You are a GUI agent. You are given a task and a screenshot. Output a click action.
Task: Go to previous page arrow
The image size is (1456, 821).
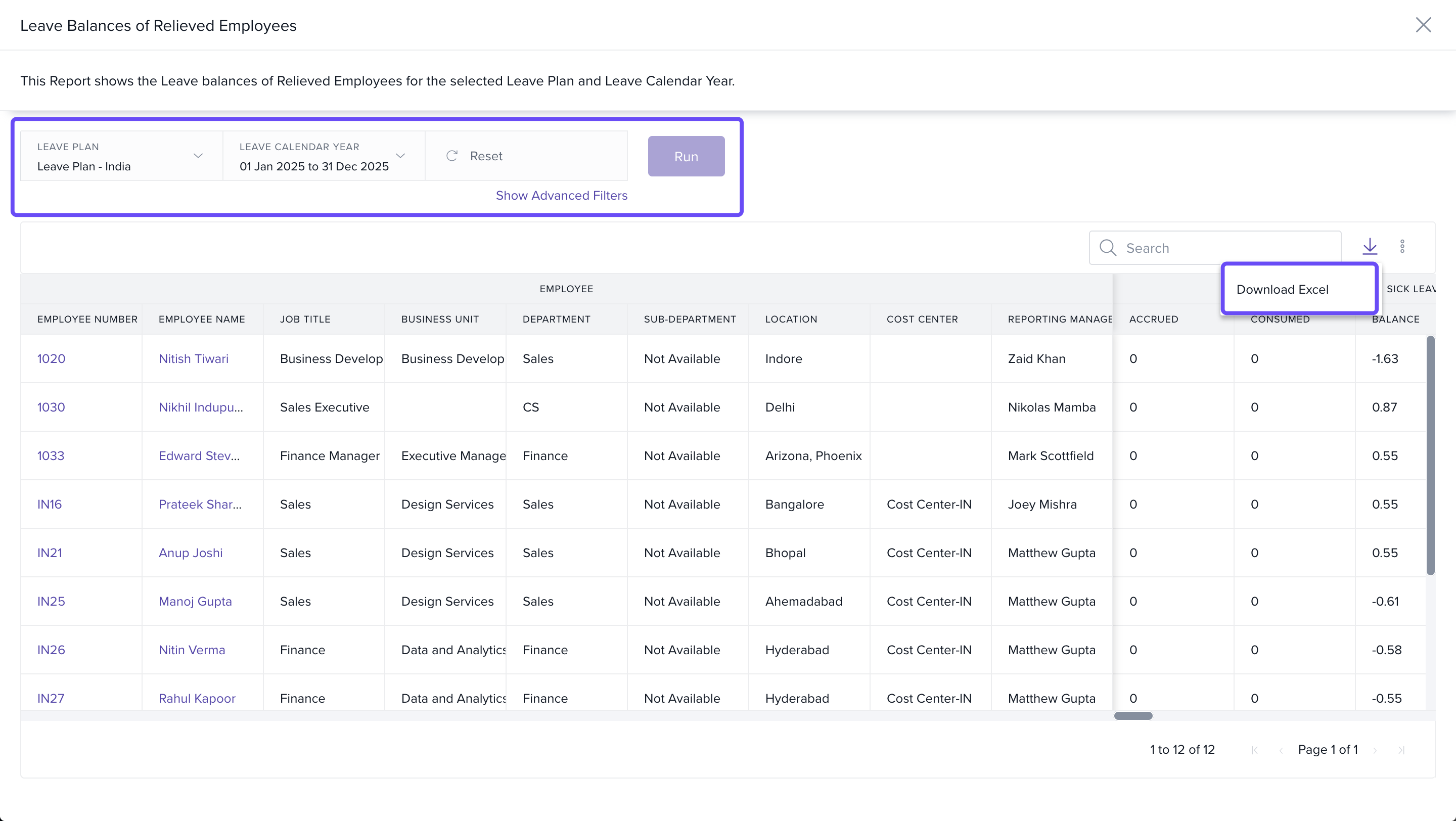pos(1281,750)
